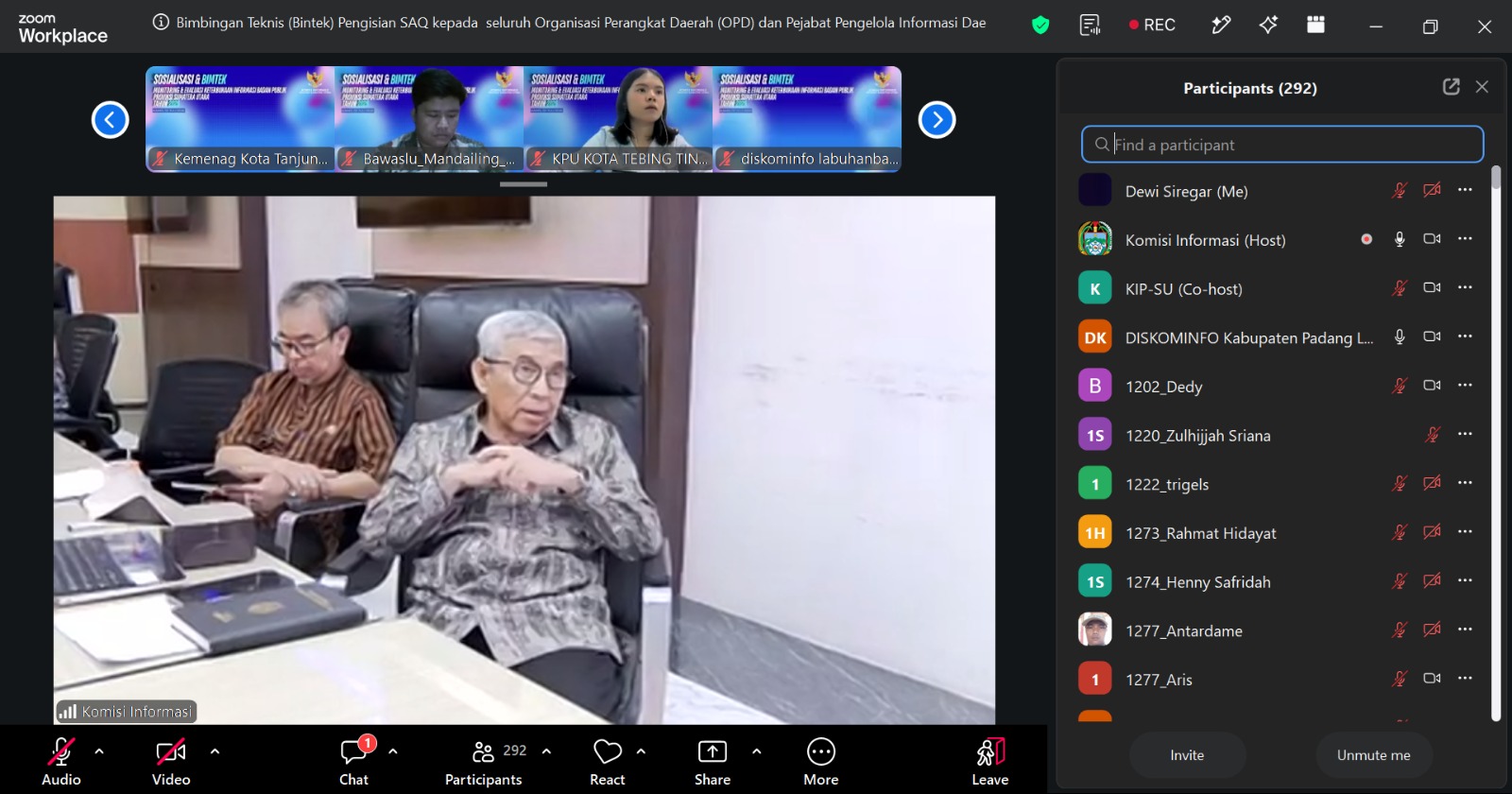This screenshot has width=1512, height=794.
Task: Open more options for 1222_trigels
Action: [x=1465, y=483]
